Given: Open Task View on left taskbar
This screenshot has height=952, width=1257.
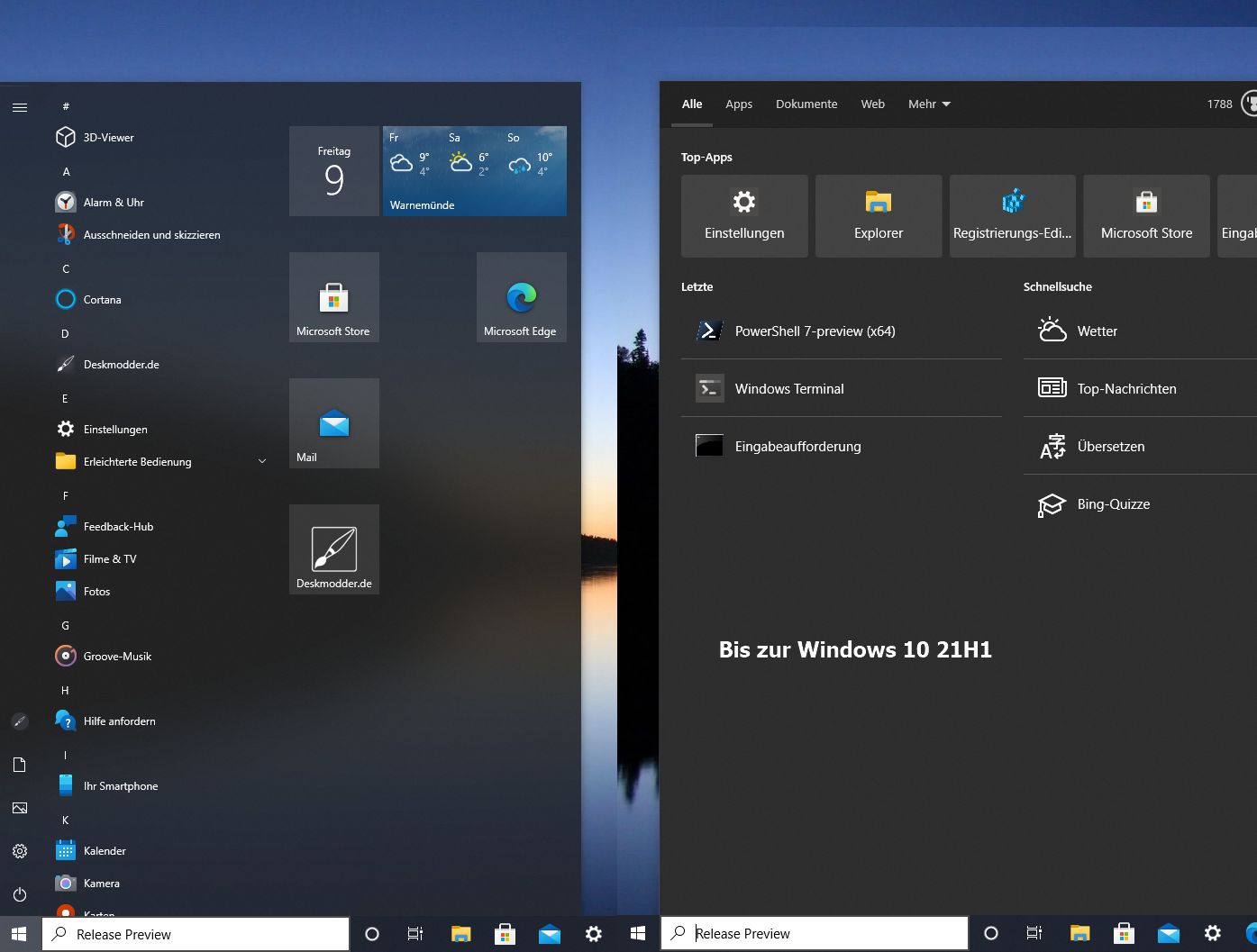Looking at the screenshot, I should coord(415,934).
